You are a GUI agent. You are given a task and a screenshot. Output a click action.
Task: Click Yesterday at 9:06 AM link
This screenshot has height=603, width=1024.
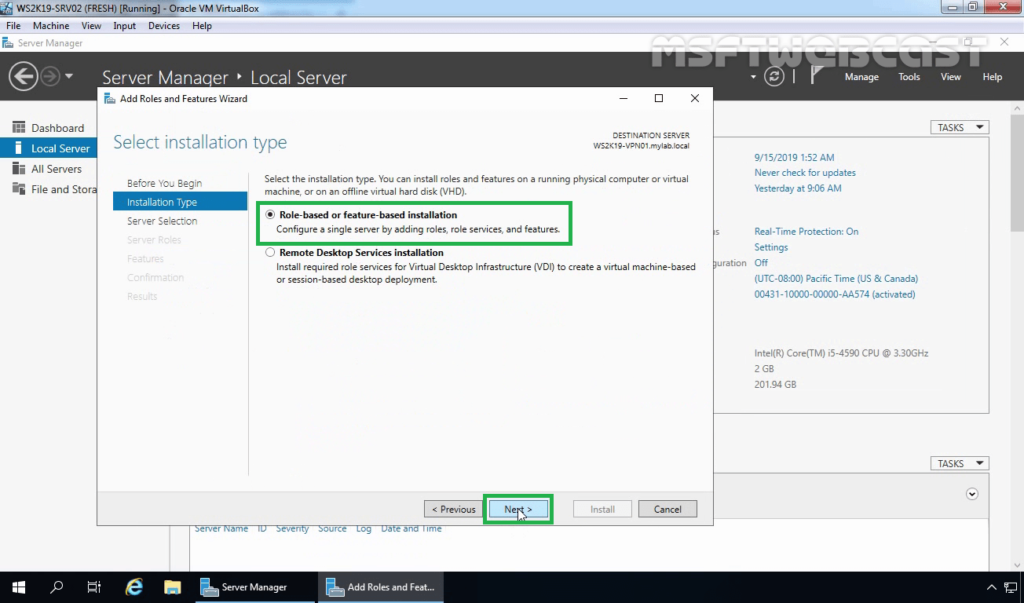pos(797,188)
